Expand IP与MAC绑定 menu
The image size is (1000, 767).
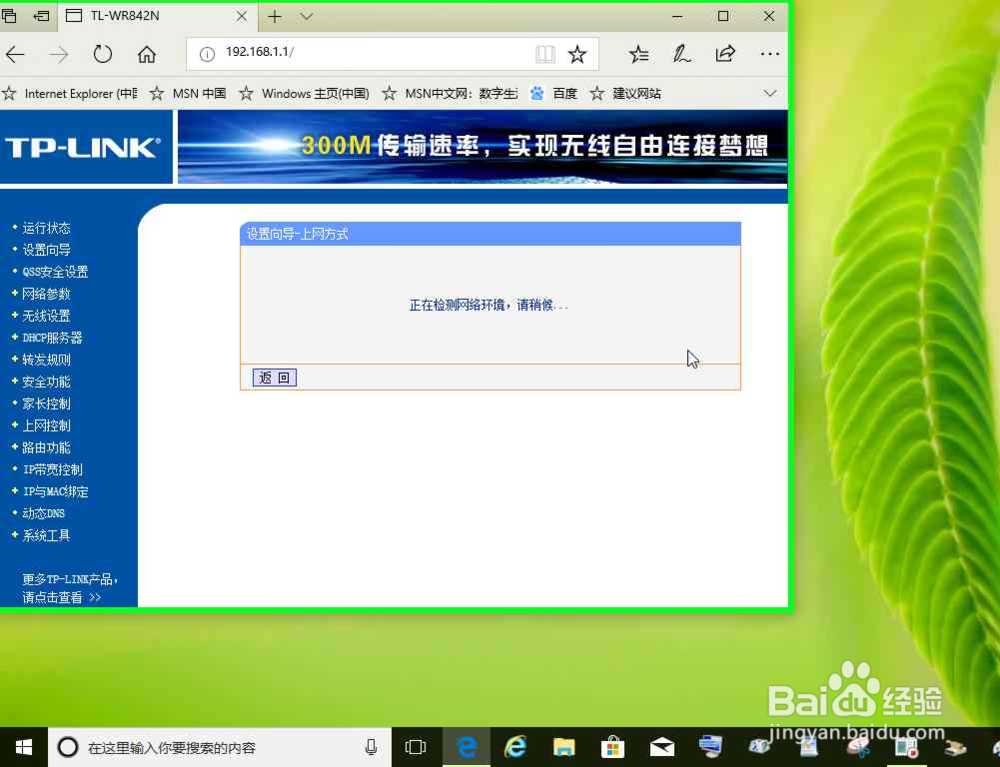[x=55, y=492]
